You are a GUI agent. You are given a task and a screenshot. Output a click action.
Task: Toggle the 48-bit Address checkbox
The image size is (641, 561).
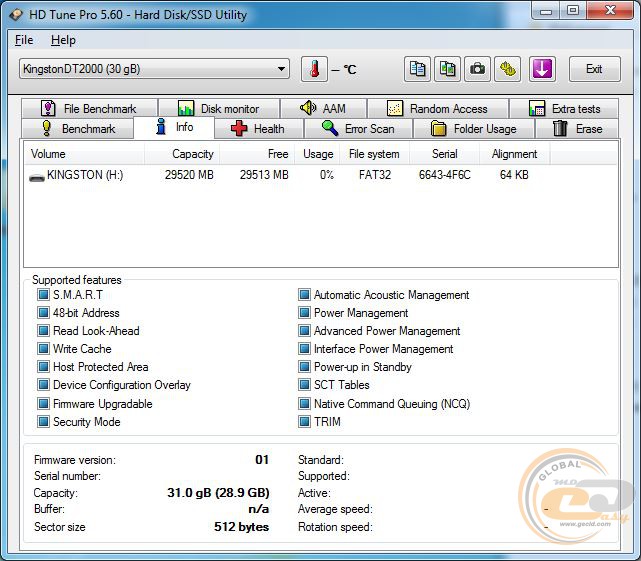coord(43,312)
